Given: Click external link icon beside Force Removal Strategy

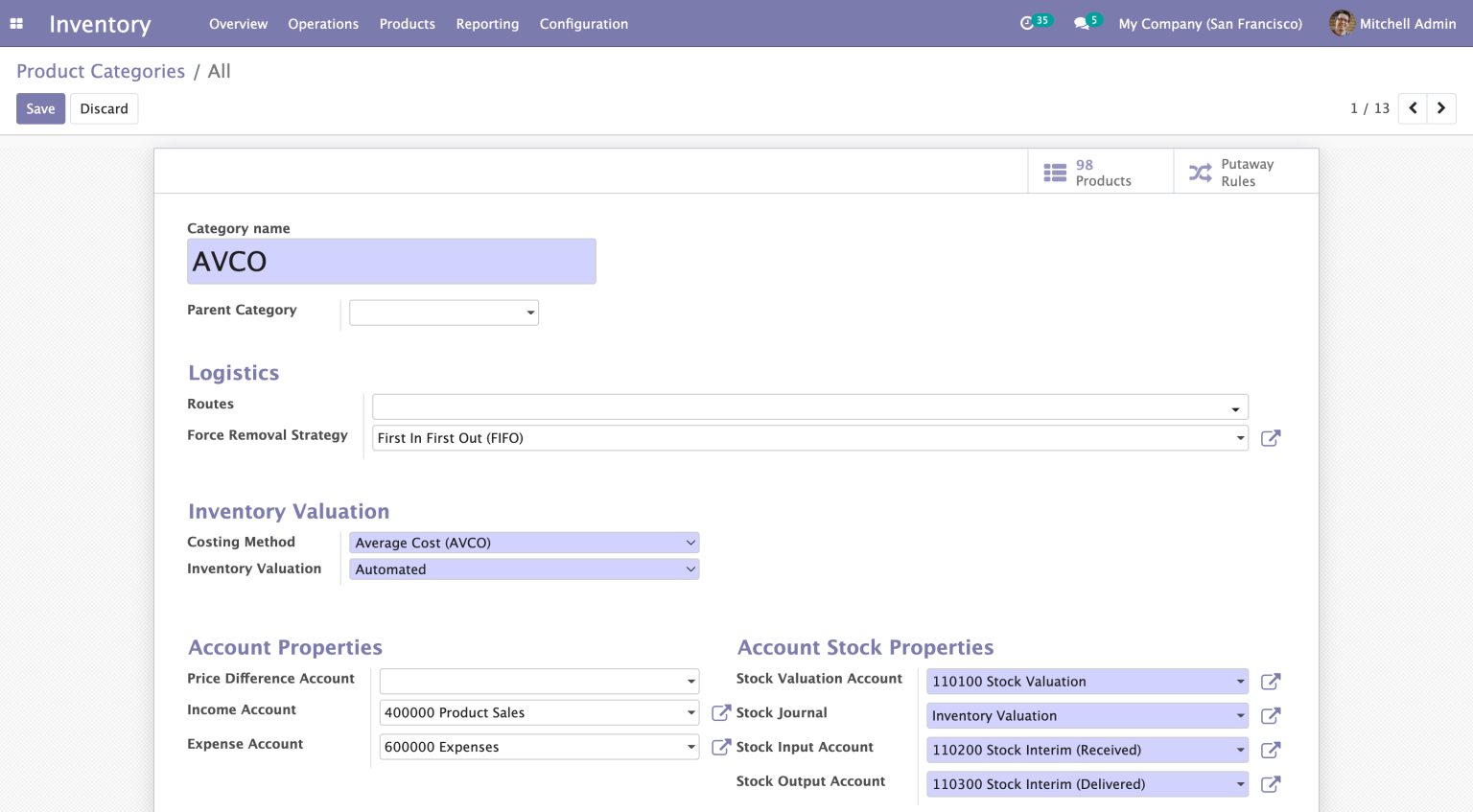Looking at the screenshot, I should coord(1271,438).
